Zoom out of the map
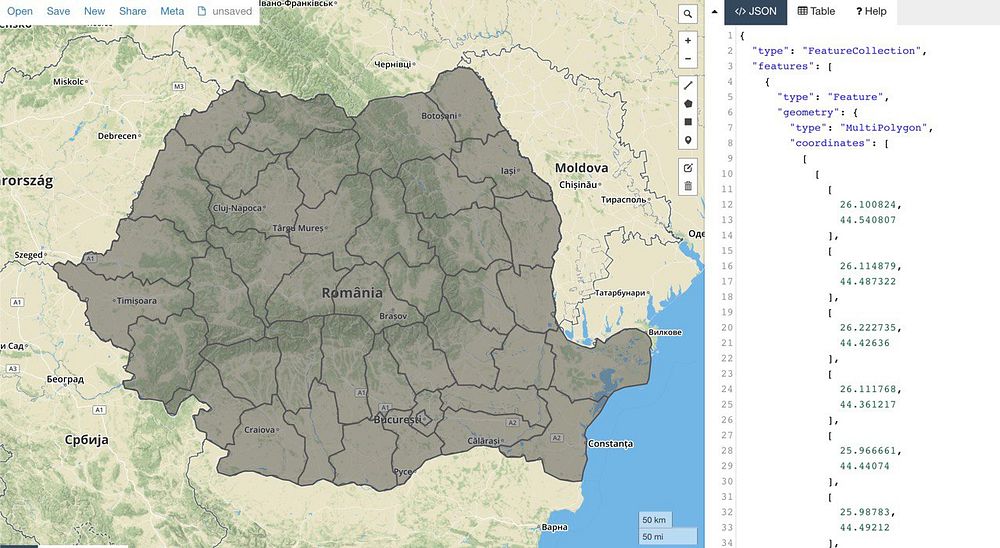 [688, 59]
